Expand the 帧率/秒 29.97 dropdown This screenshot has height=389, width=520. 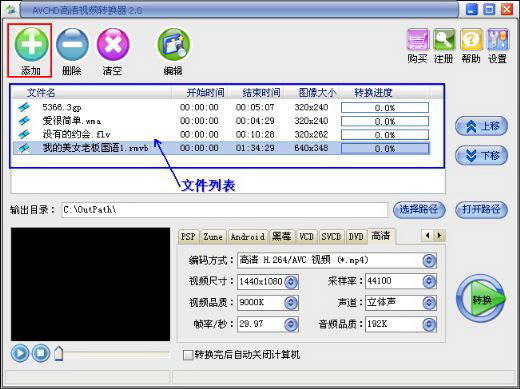pos(291,324)
